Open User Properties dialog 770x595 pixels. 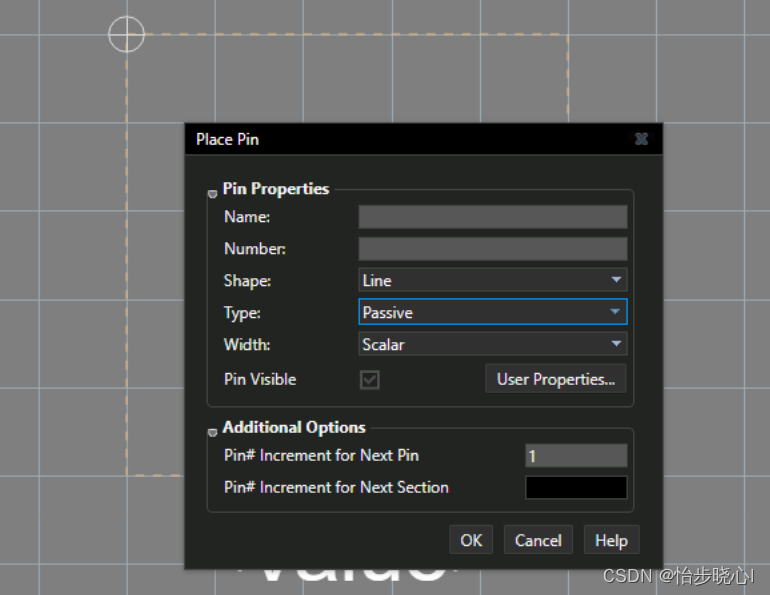(x=556, y=380)
